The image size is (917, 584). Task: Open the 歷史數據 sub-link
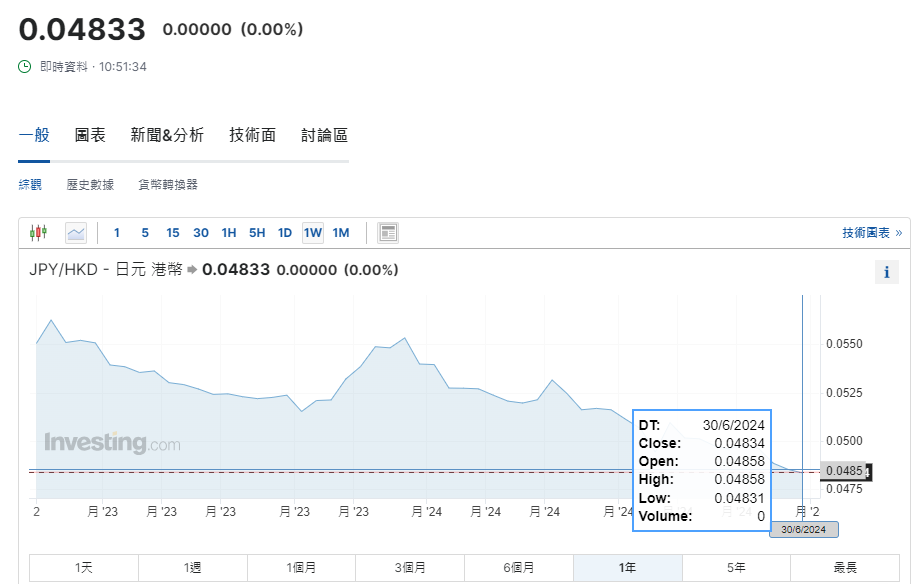pos(90,184)
